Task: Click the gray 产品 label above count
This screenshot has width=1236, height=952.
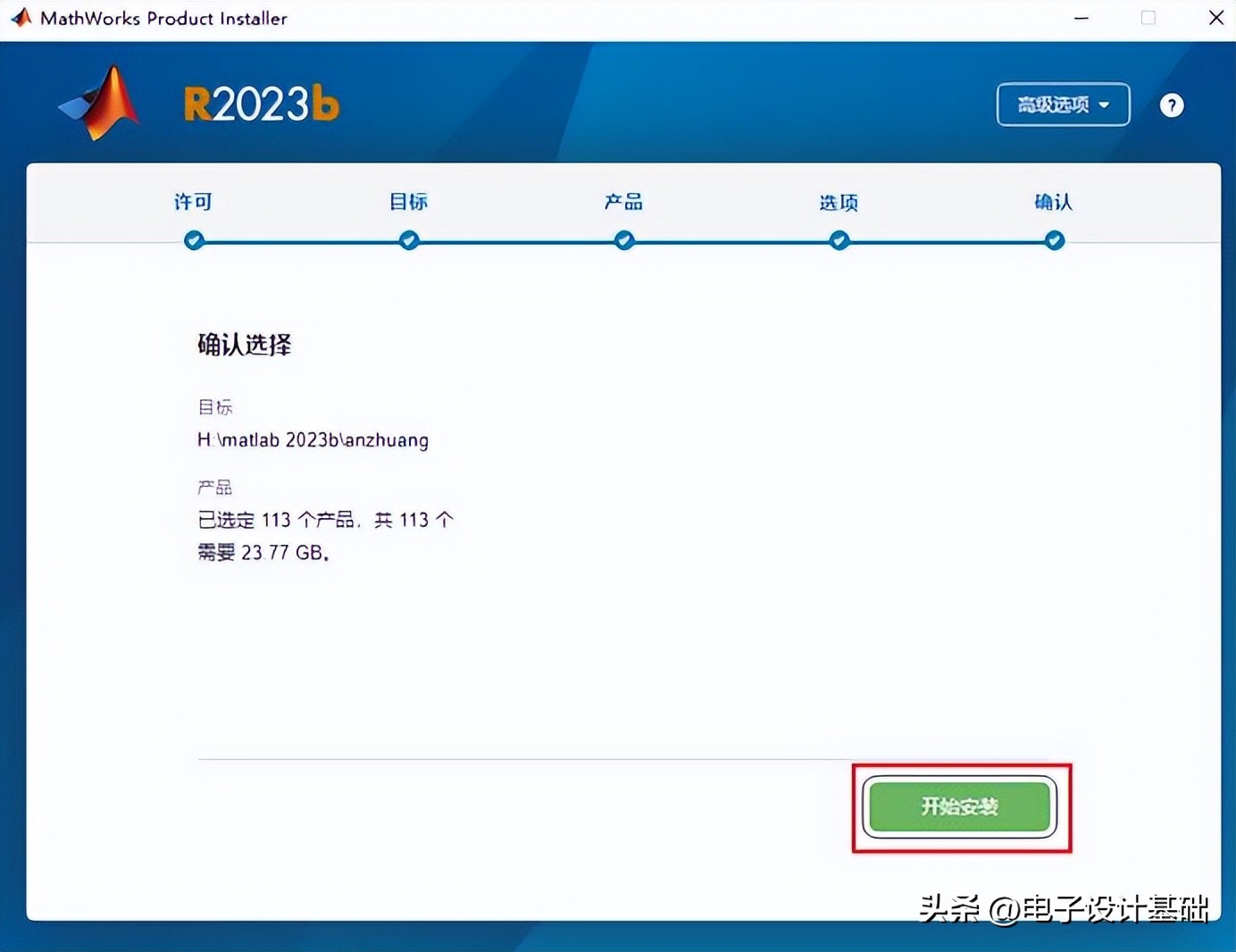Action: 215,488
